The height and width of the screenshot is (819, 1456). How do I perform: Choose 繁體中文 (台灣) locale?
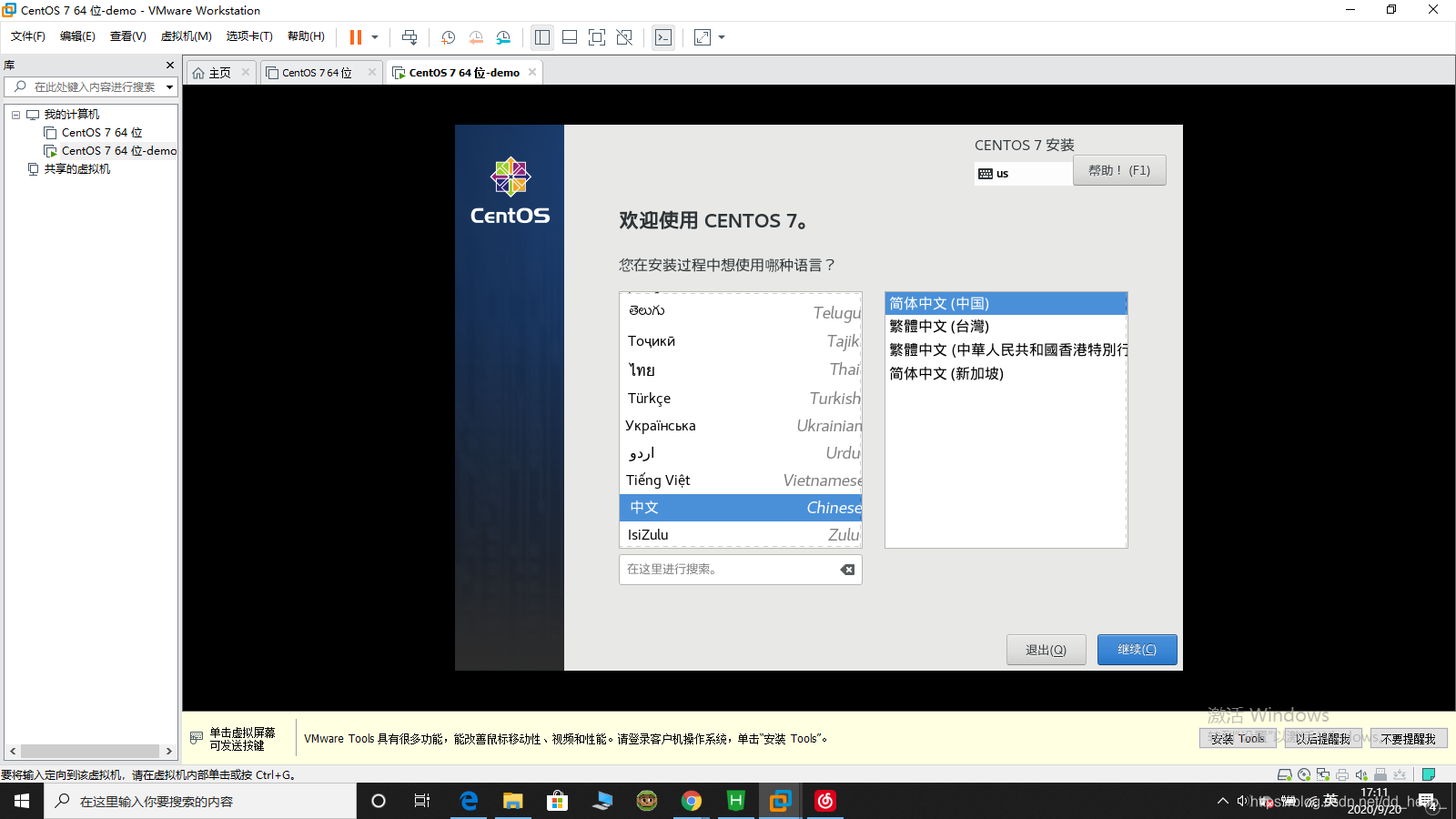(x=1006, y=327)
